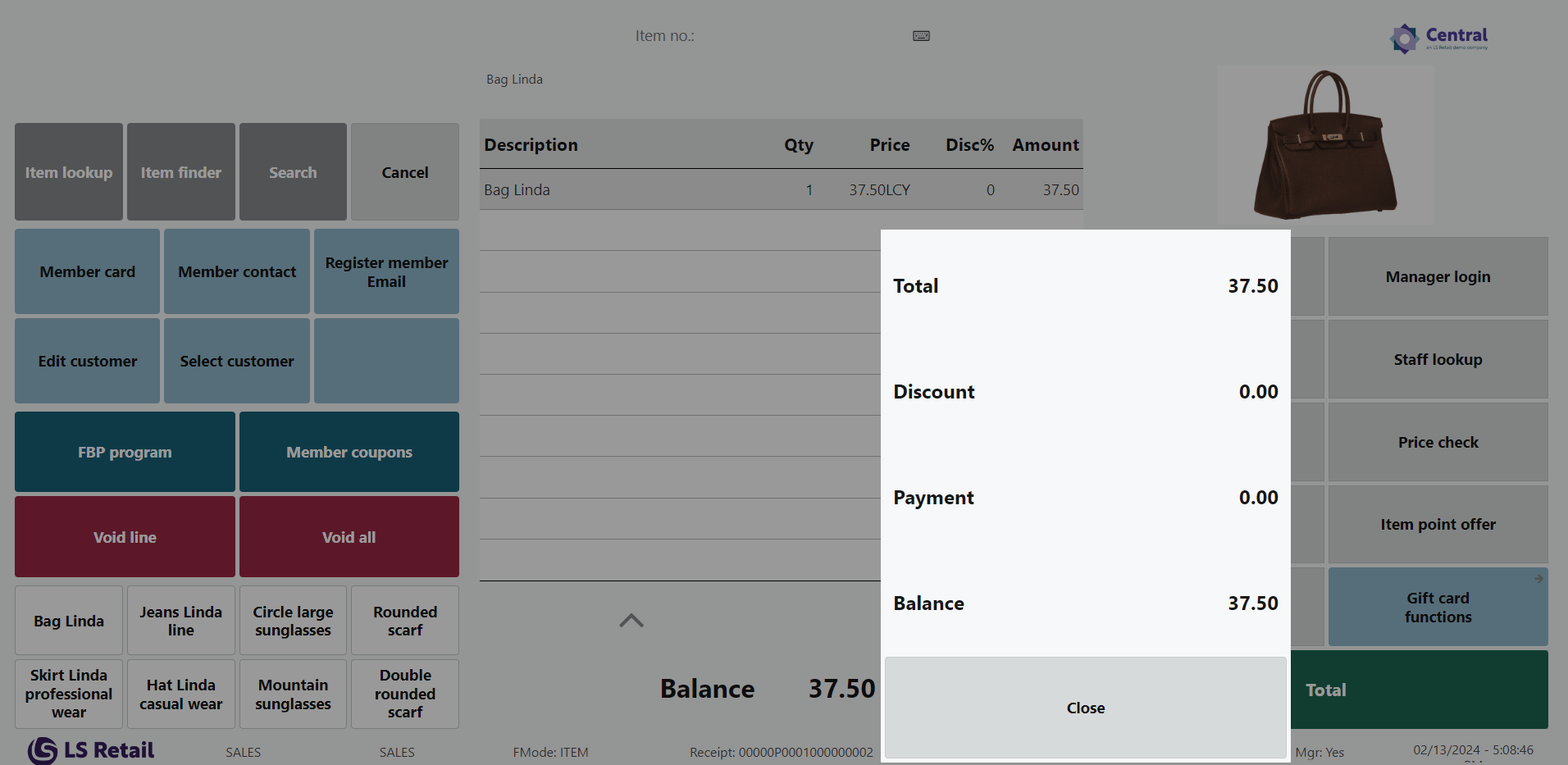The width and height of the screenshot is (1568, 765).
Task: Expand the journal with the up chevron
Action: [x=631, y=621]
